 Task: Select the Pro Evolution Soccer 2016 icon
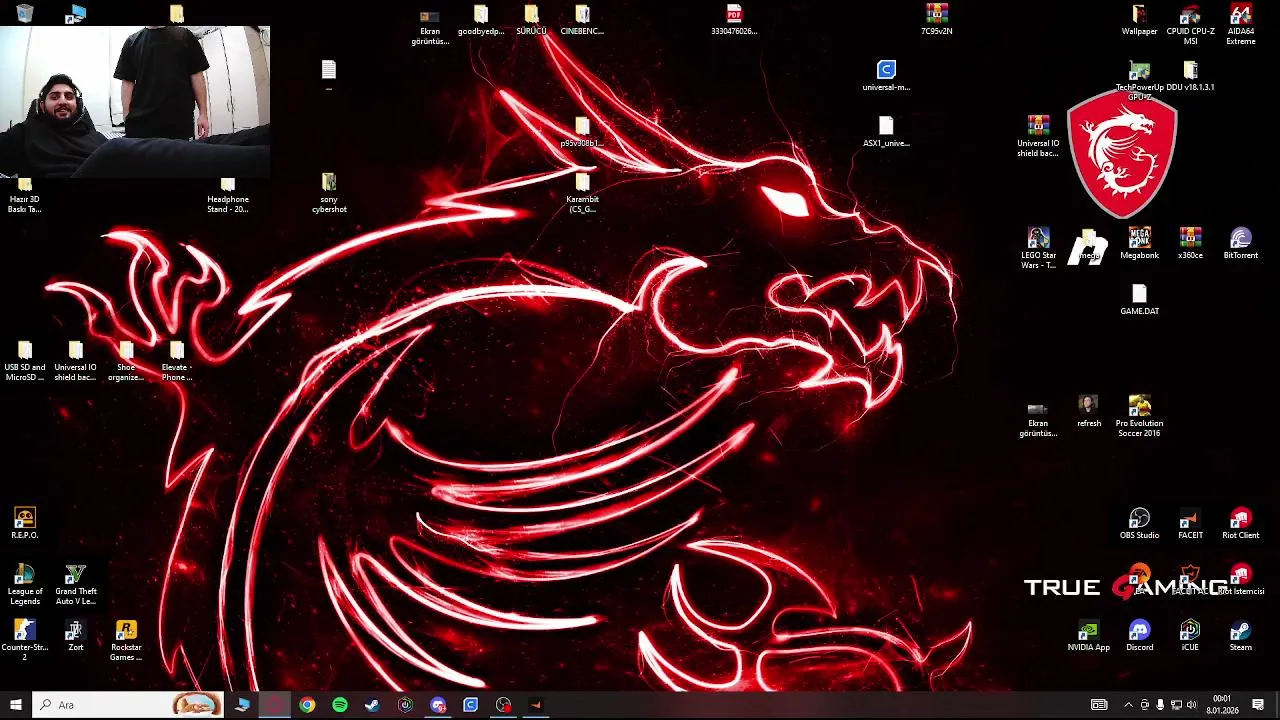(x=1139, y=417)
